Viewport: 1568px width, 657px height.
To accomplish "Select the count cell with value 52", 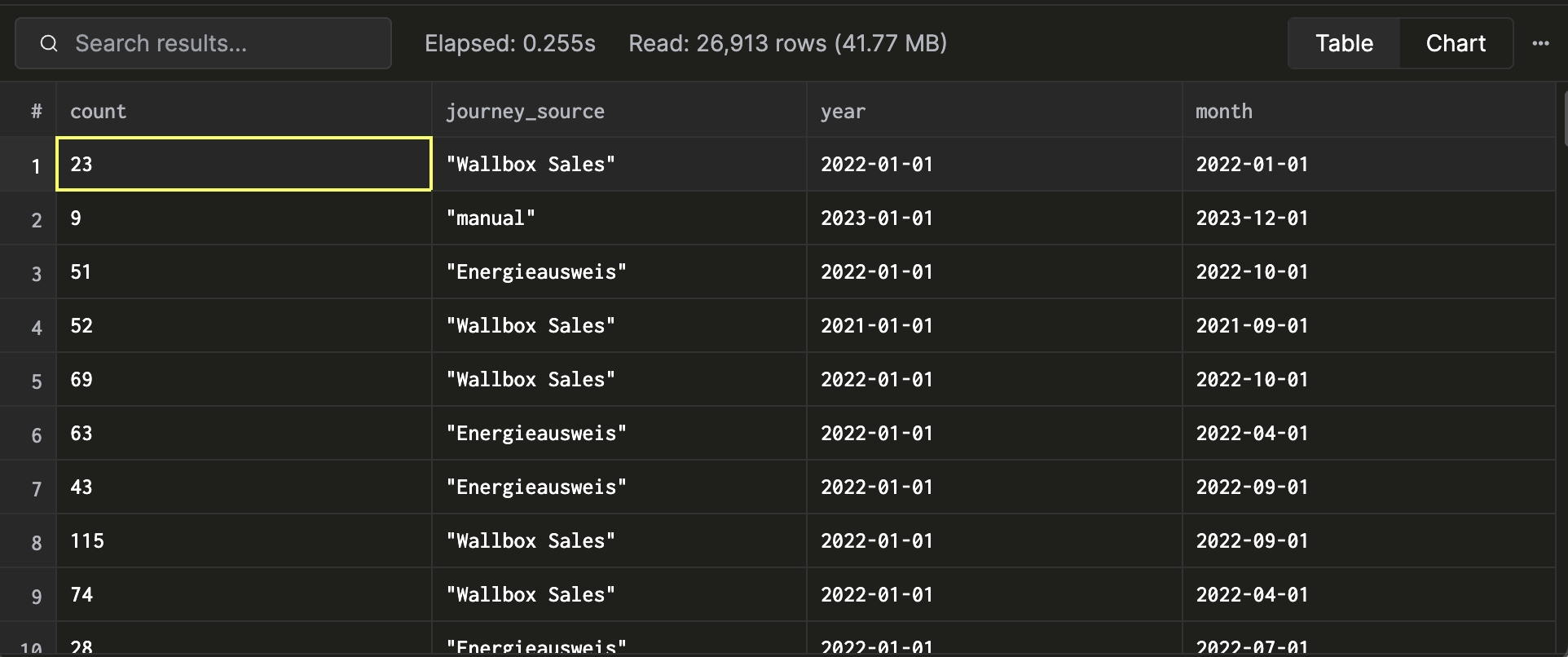I will 244,325.
